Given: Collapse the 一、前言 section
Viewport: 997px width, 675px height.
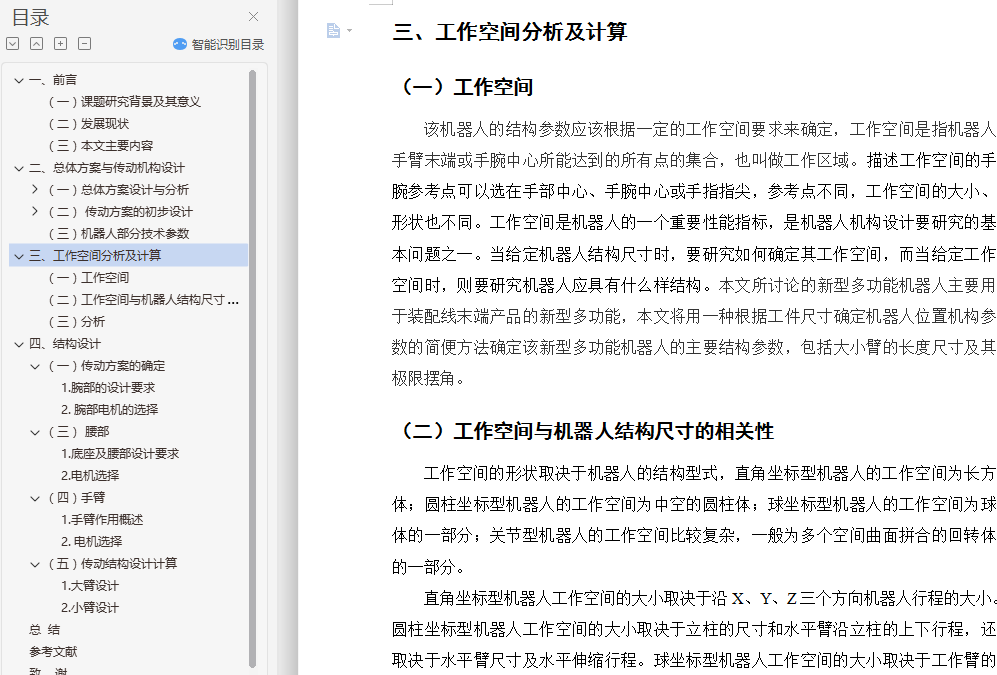Looking at the screenshot, I should 19,80.
